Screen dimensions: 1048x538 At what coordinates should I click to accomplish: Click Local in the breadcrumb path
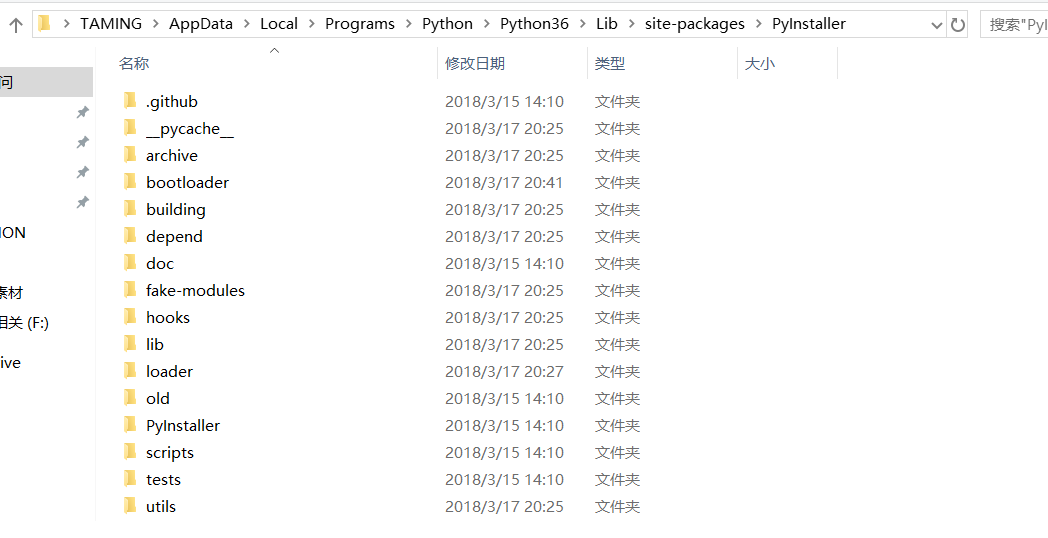point(279,24)
